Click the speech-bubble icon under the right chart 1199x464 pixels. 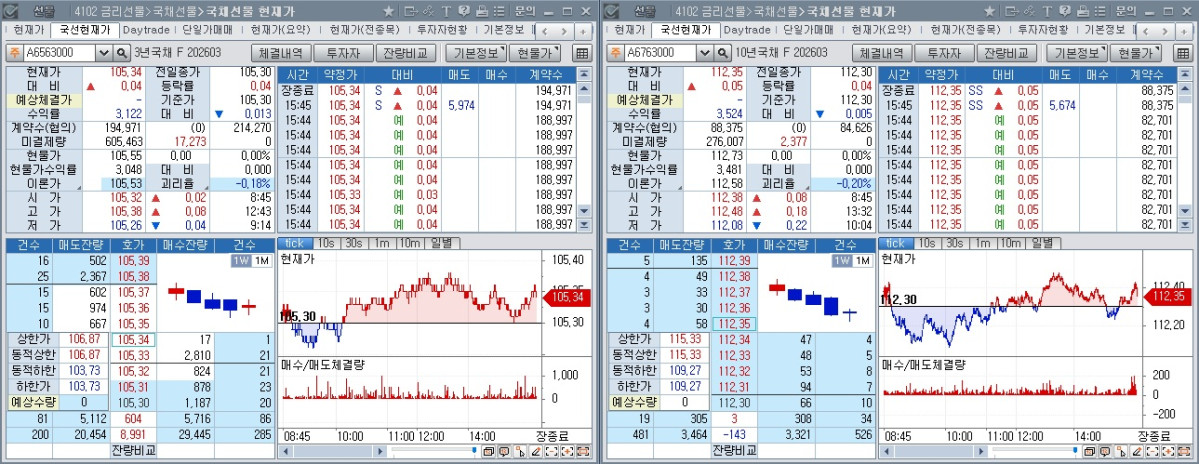click(x=1106, y=452)
